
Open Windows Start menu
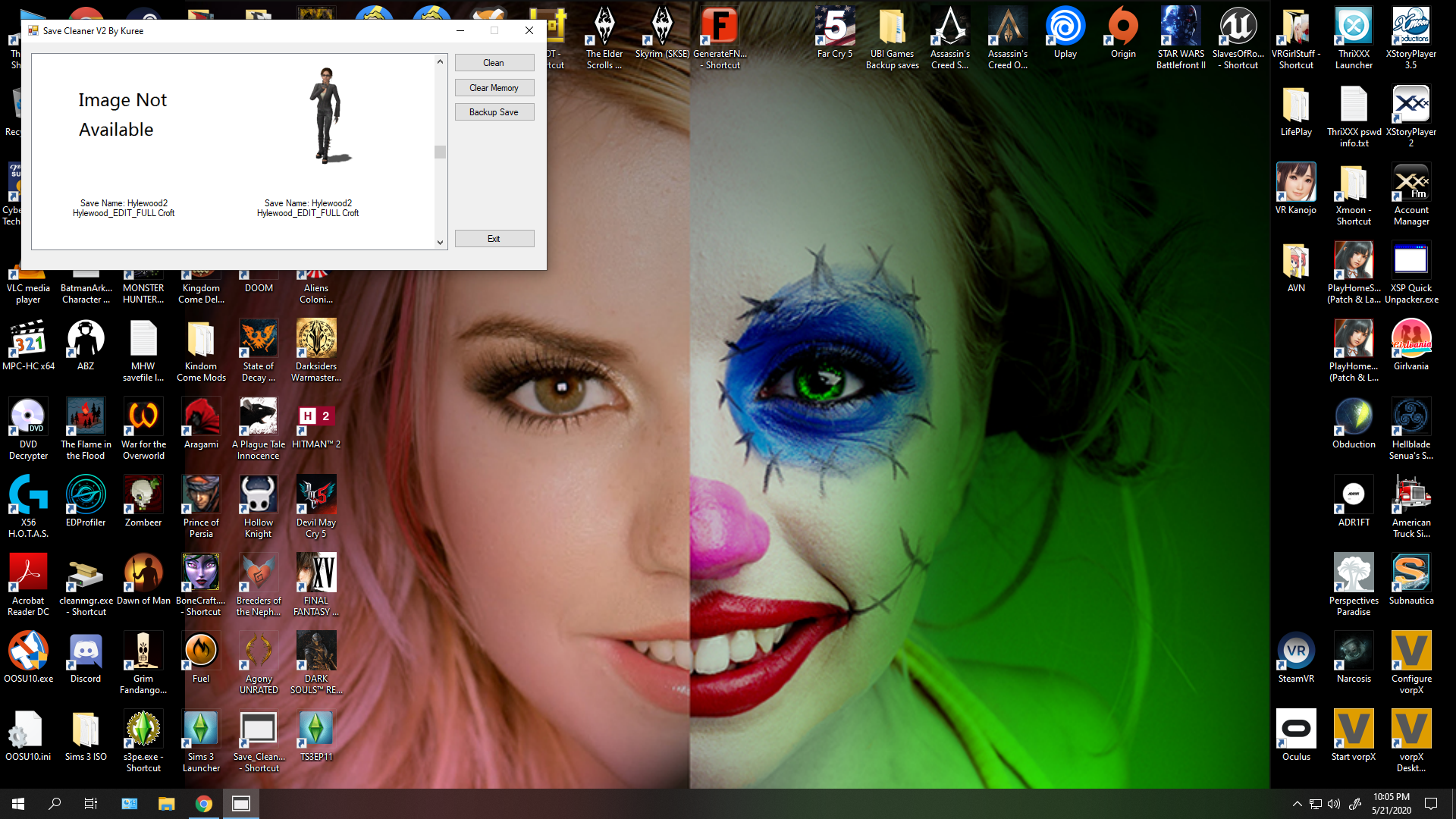(18, 804)
